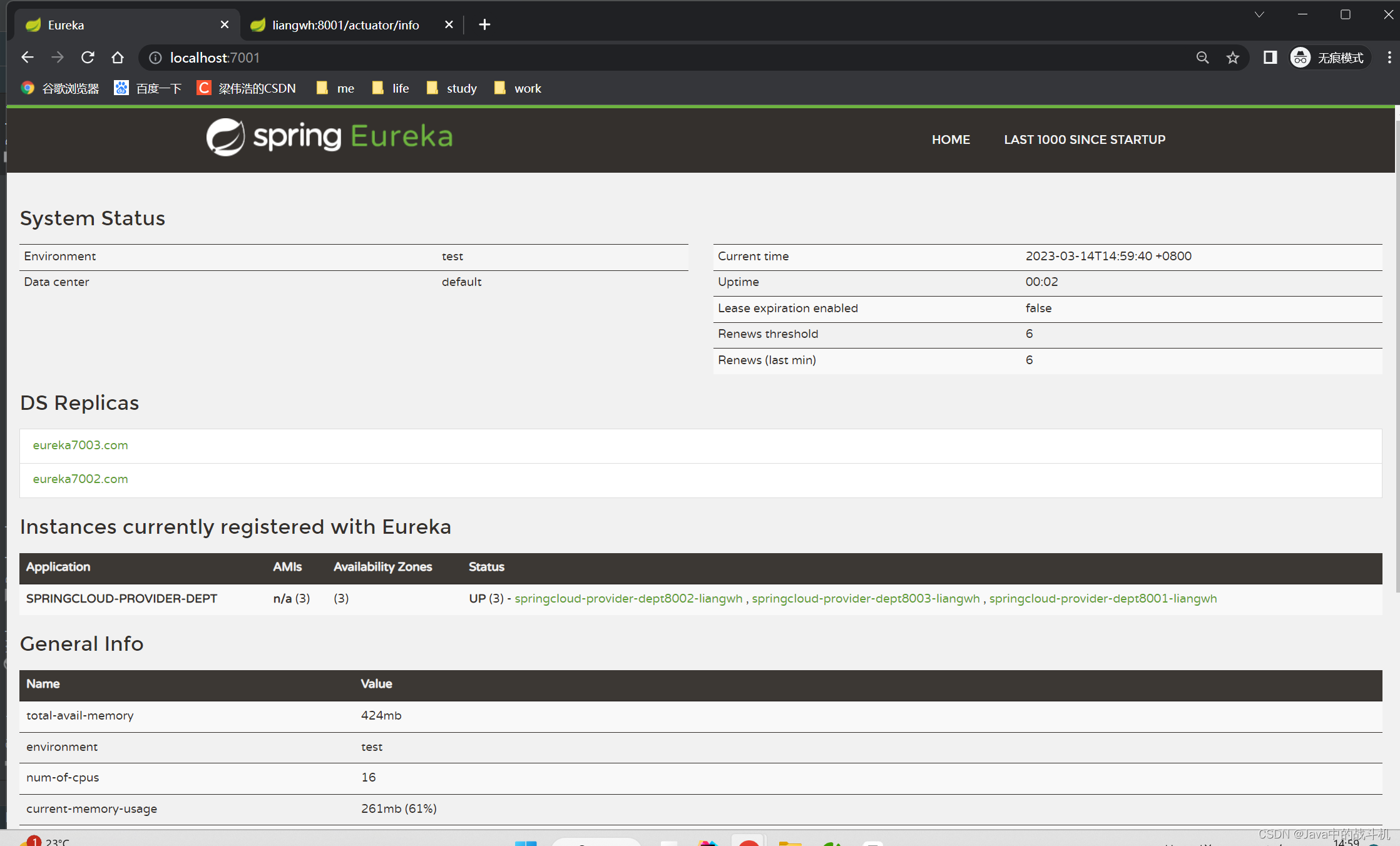Click the Uptime value 00:02

(x=1041, y=282)
